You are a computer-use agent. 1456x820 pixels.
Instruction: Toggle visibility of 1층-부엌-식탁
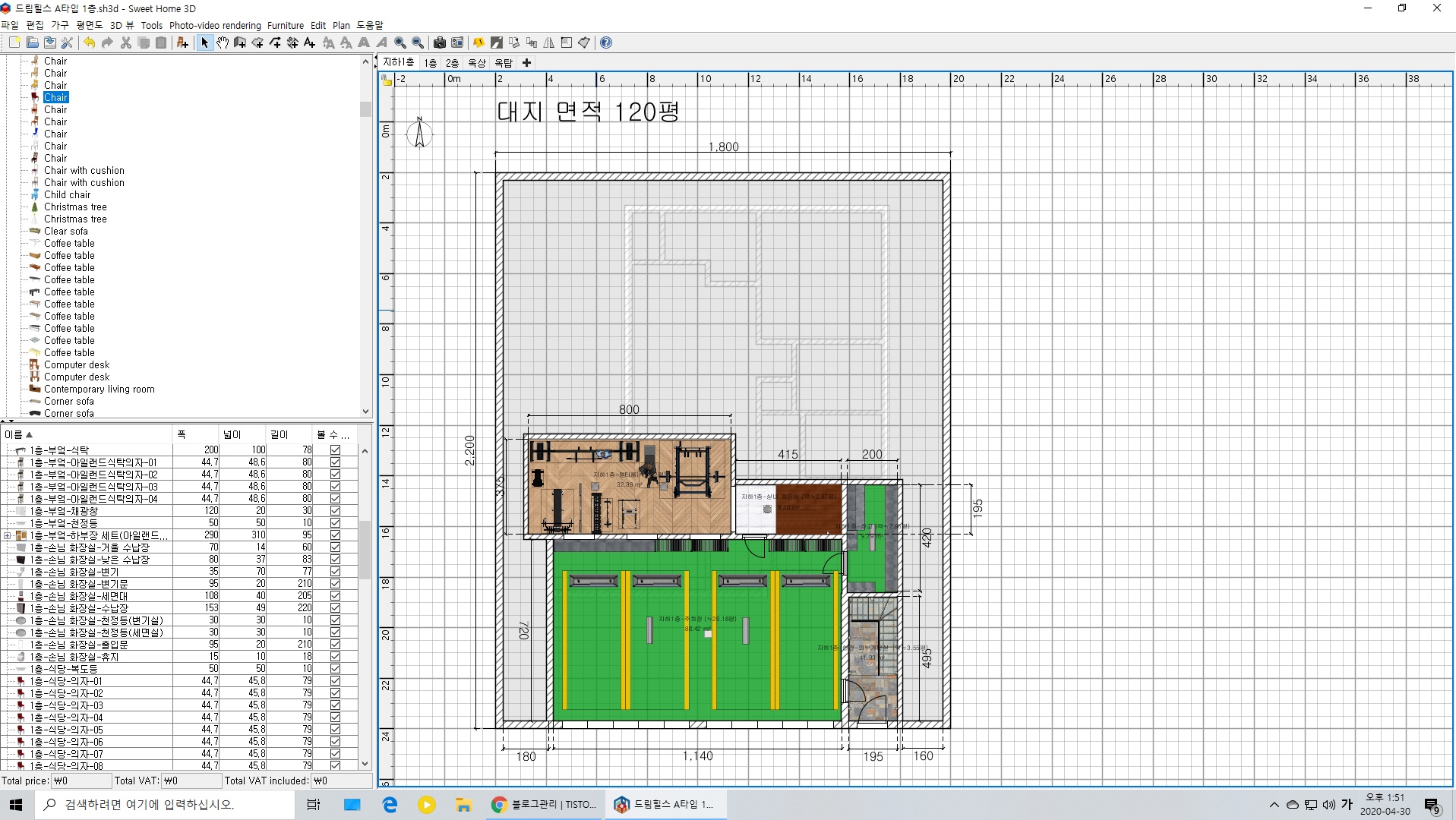coord(335,449)
